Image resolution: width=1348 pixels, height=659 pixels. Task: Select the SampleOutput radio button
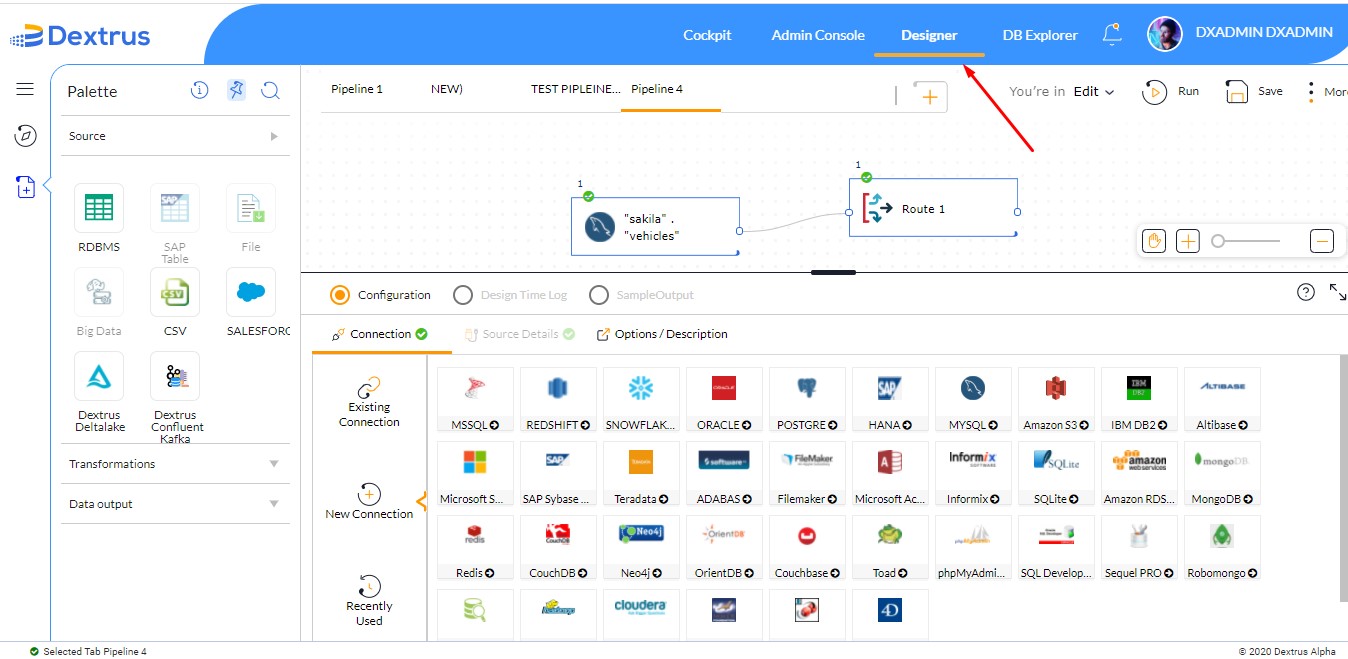599,295
